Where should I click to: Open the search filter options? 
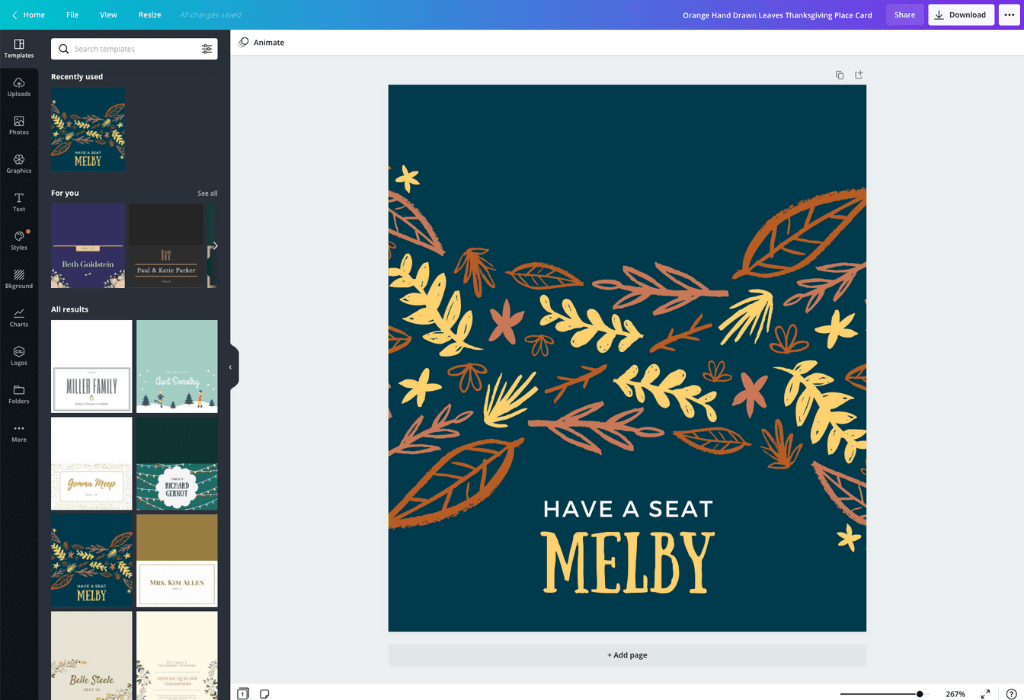click(207, 49)
